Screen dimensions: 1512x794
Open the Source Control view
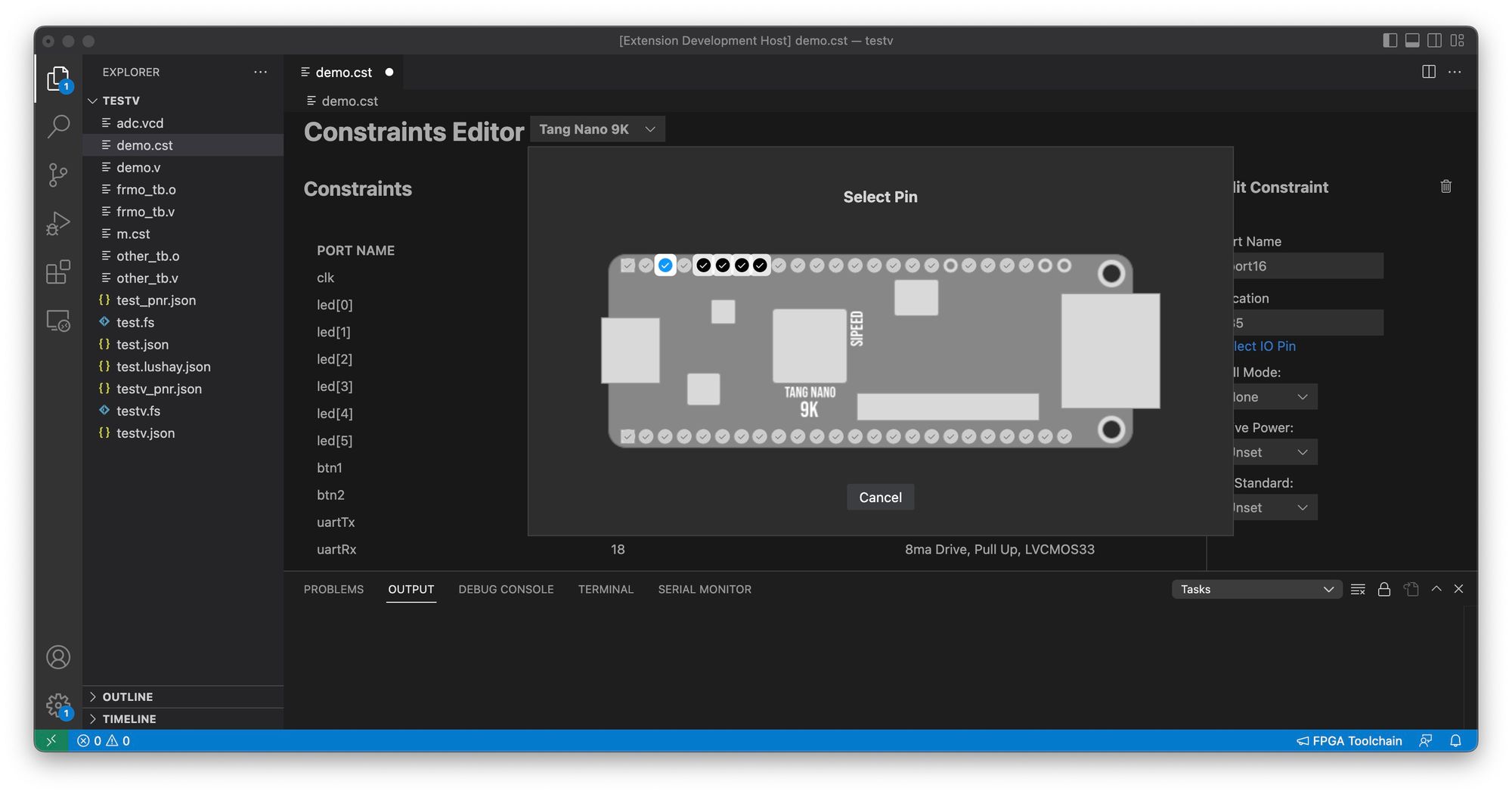click(x=58, y=175)
